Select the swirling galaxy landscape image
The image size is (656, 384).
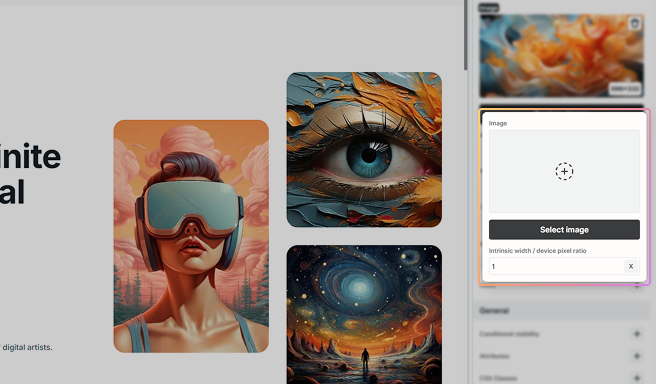[364, 315]
